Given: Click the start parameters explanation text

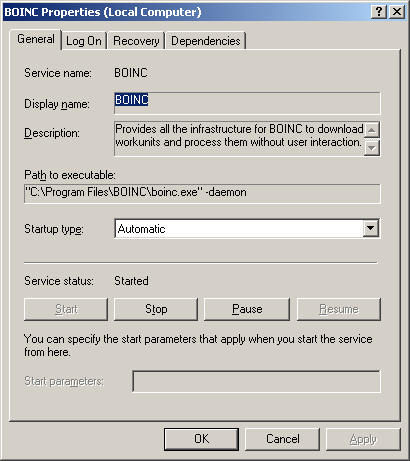Looking at the screenshot, I should (198, 345).
